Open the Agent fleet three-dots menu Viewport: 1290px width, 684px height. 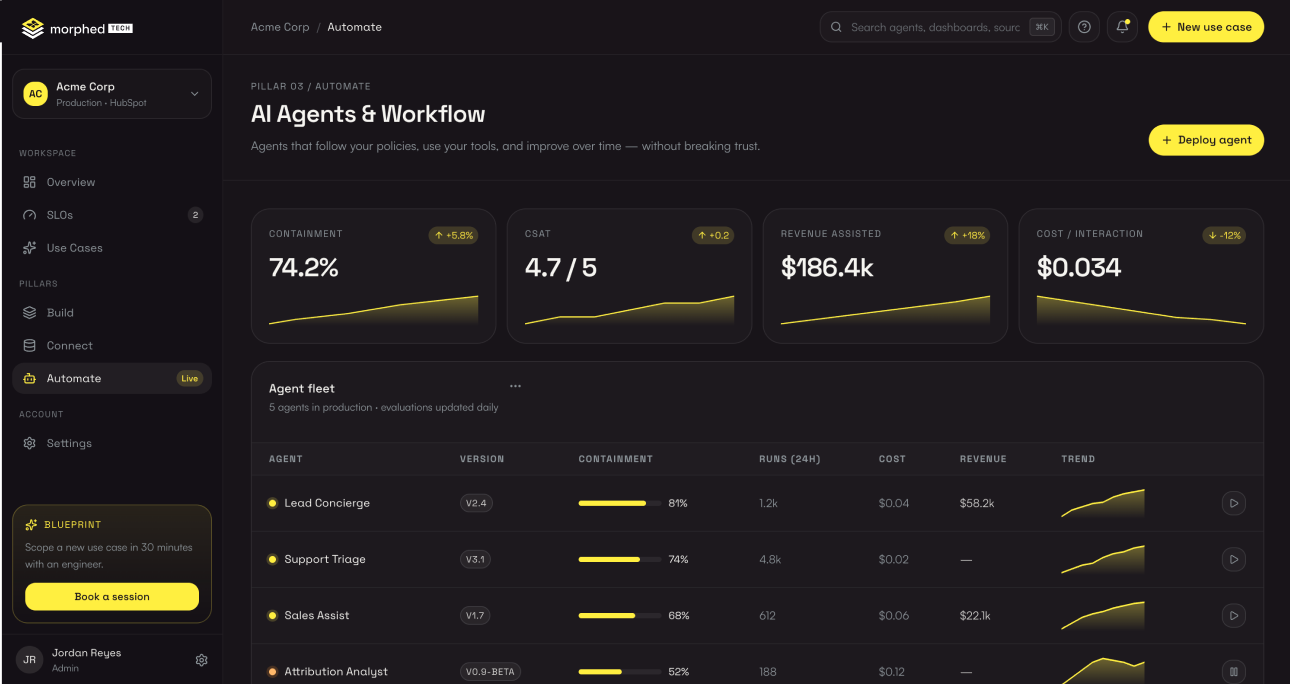(x=515, y=386)
